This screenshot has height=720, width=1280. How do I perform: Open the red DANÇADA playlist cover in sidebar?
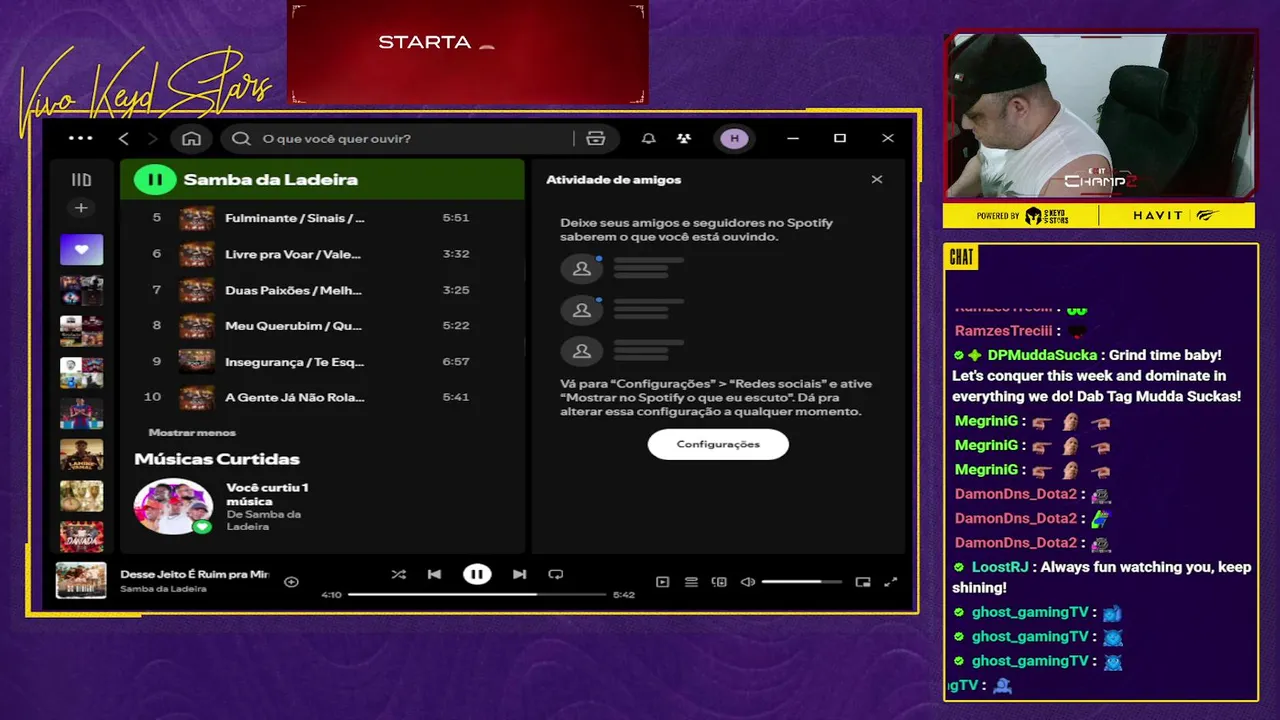[81, 537]
